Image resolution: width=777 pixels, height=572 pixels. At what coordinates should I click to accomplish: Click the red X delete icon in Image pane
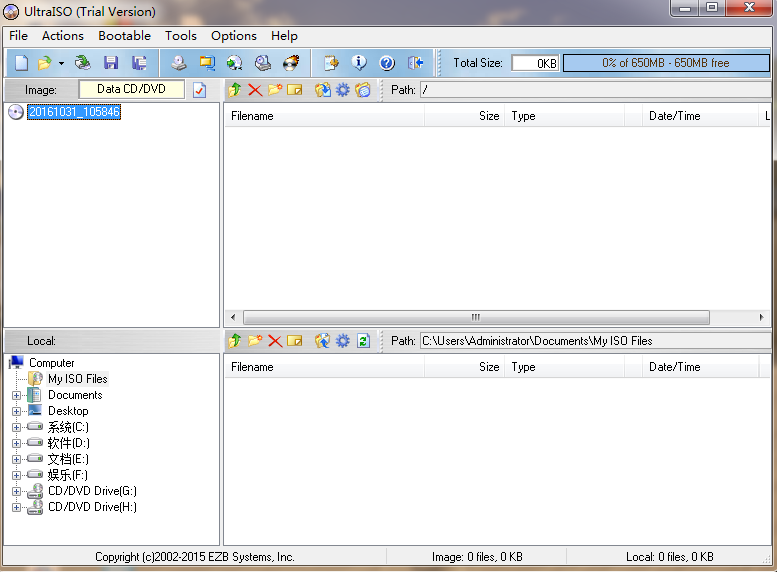255,90
